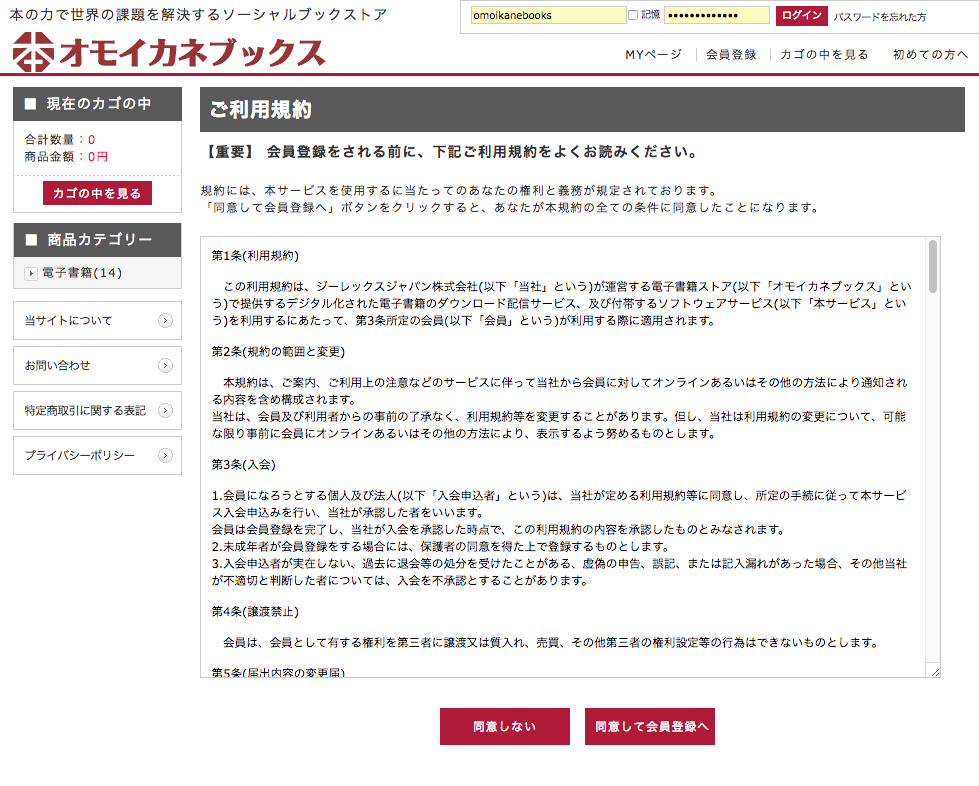Click the パスワードを忘れた方 link
979x786 pixels.
[x=880, y=17]
